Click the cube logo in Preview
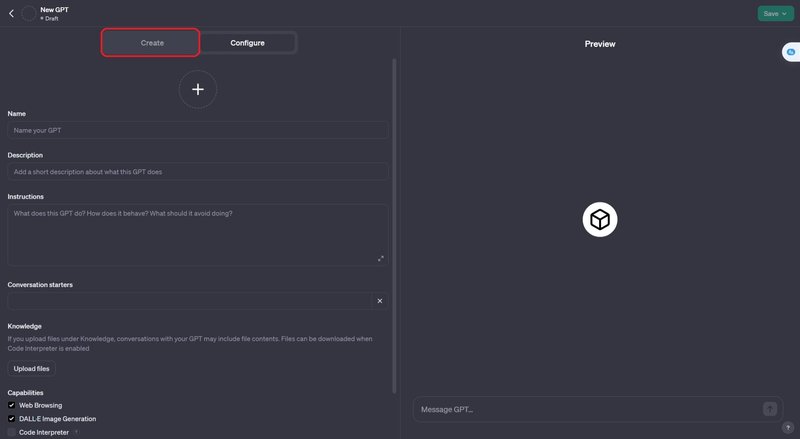 [600, 220]
